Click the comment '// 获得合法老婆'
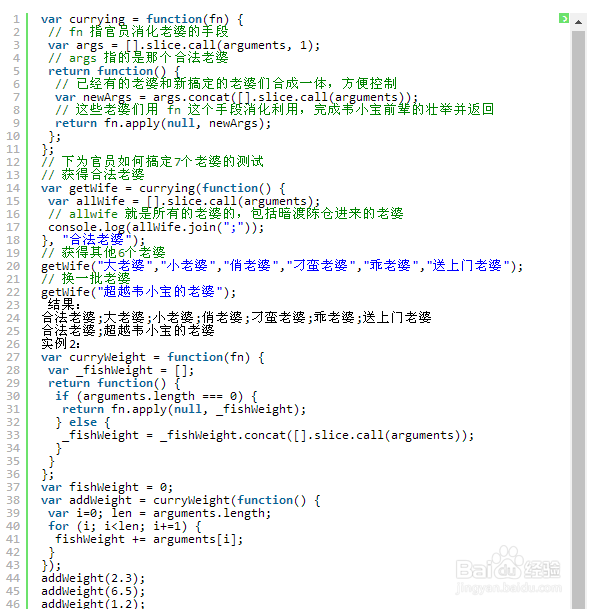 [x=93, y=174]
